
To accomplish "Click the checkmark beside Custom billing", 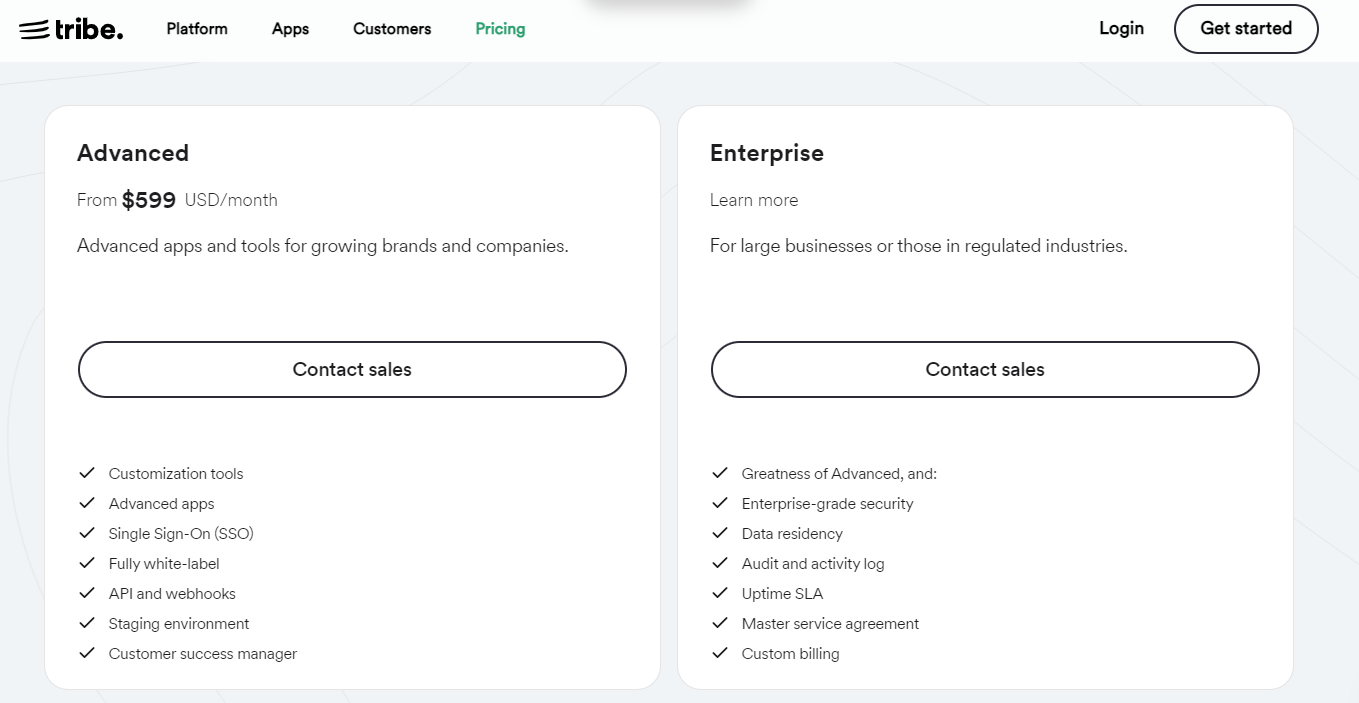I will (x=720, y=653).
